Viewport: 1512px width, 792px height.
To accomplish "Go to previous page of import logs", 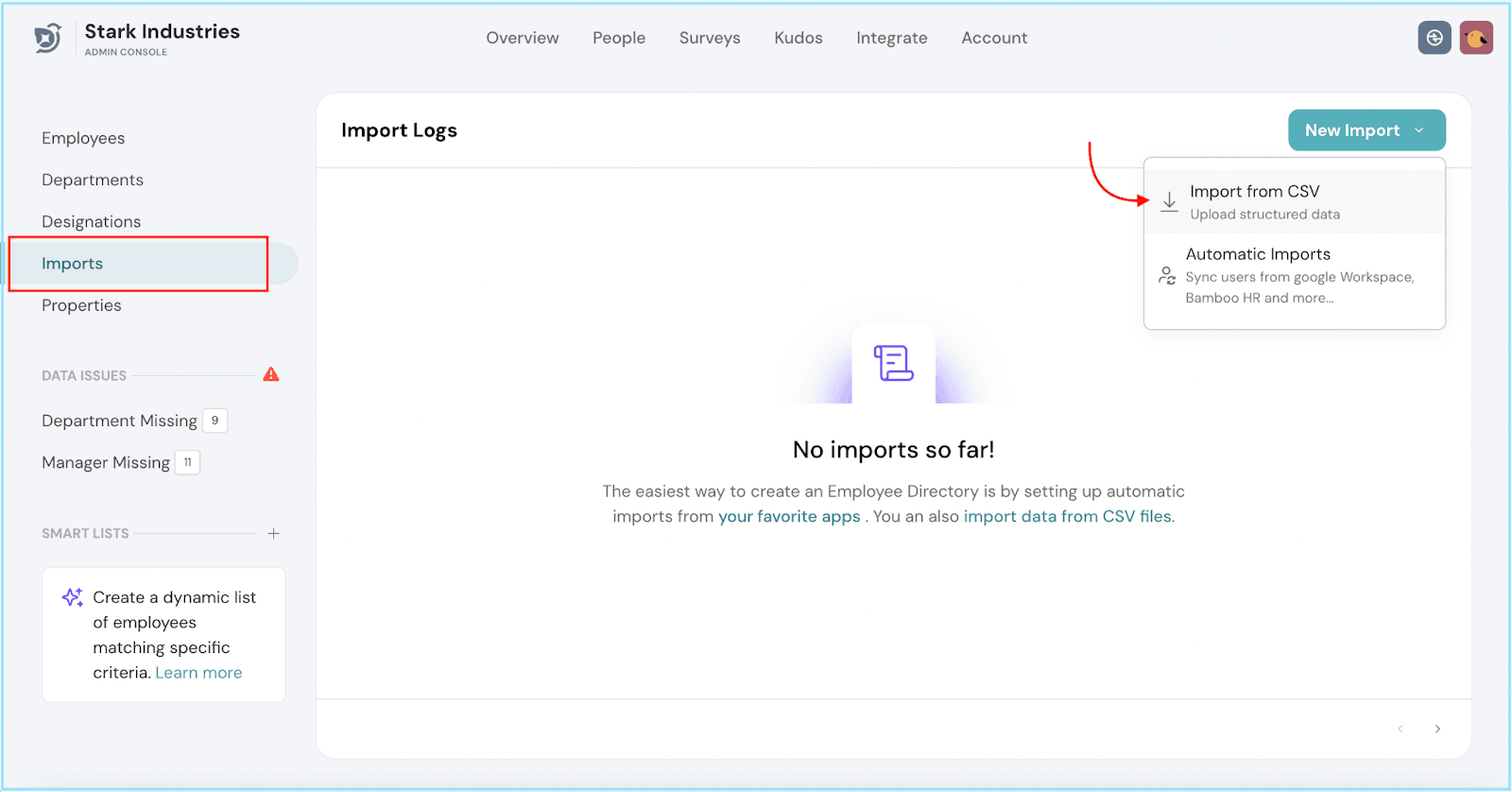I will (x=1400, y=729).
